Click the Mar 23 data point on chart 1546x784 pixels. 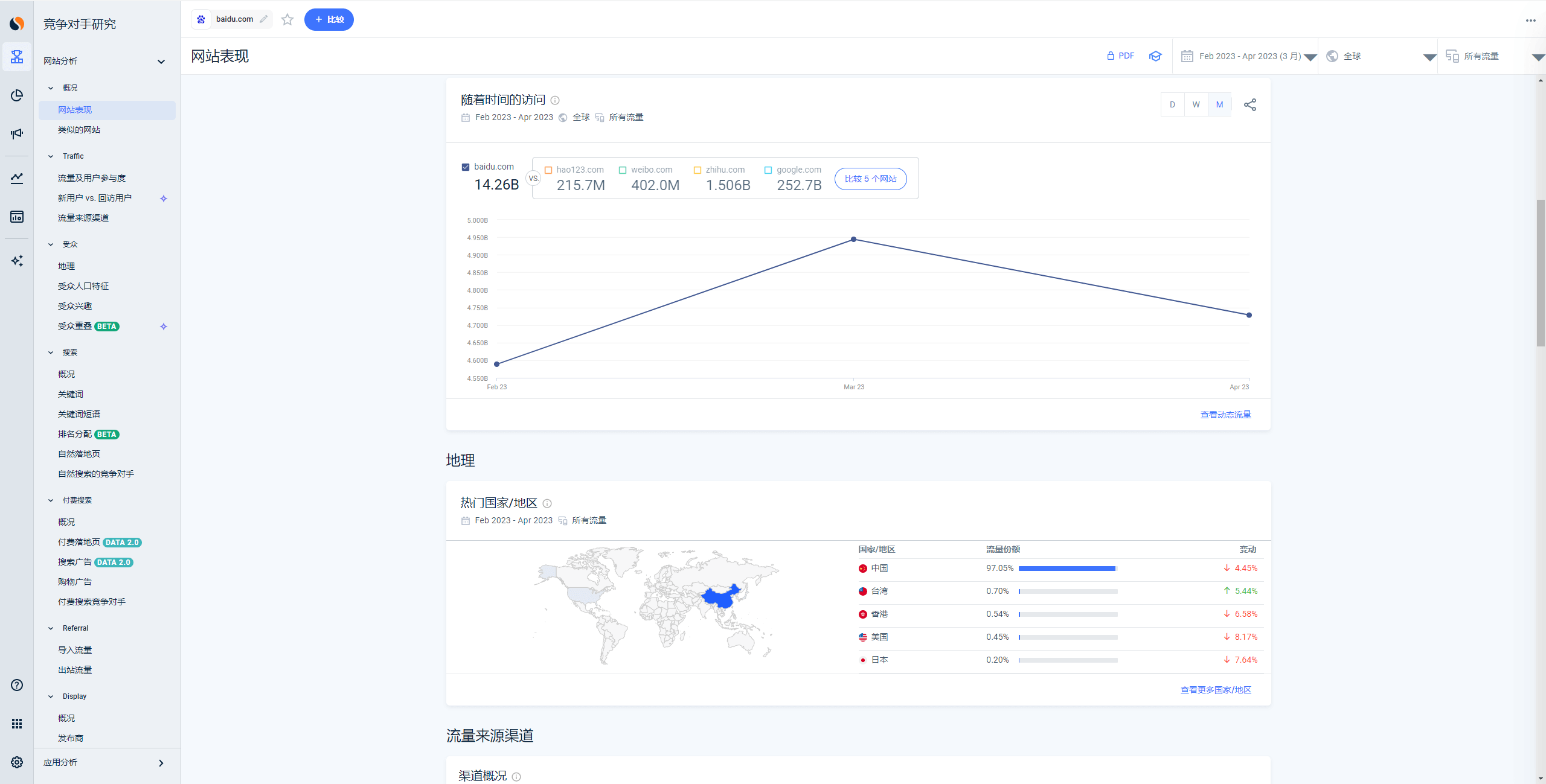853,240
